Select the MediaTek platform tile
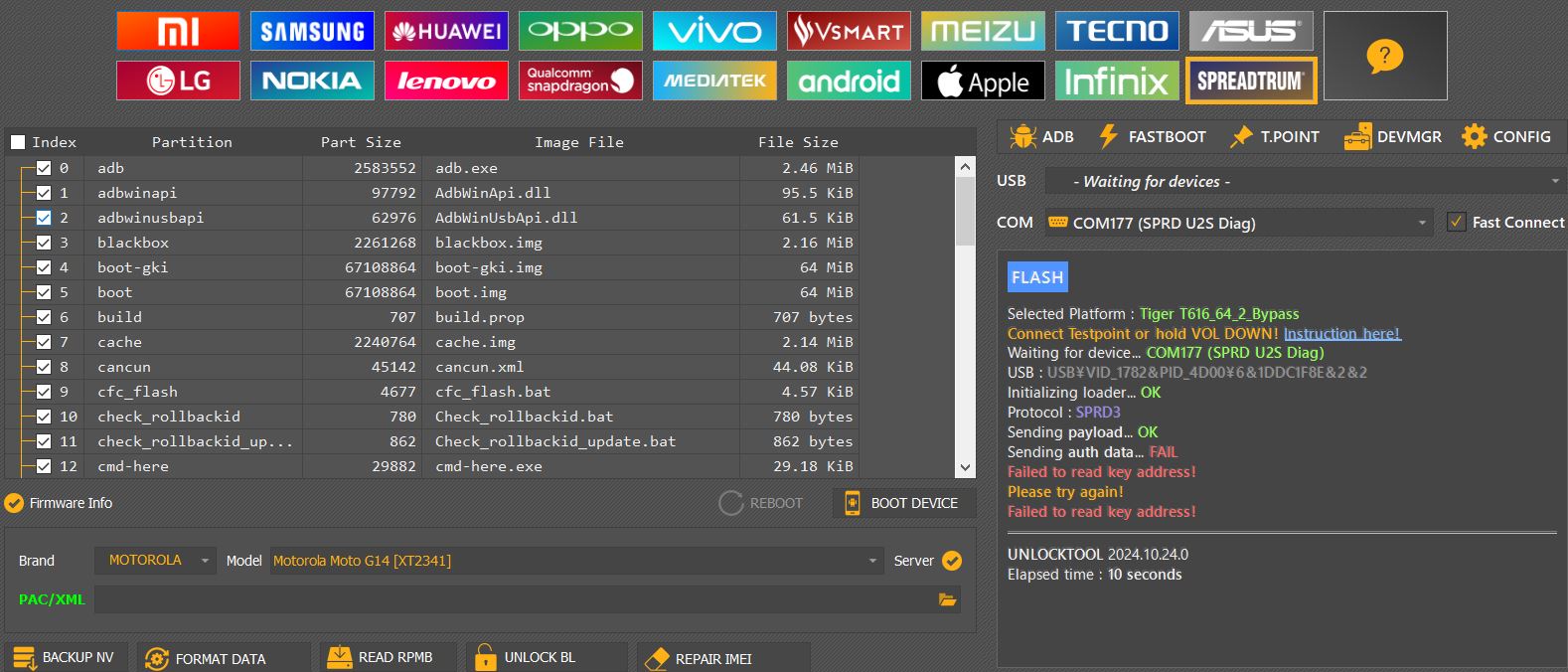Screen dimensions: 1568x672 coord(714,81)
